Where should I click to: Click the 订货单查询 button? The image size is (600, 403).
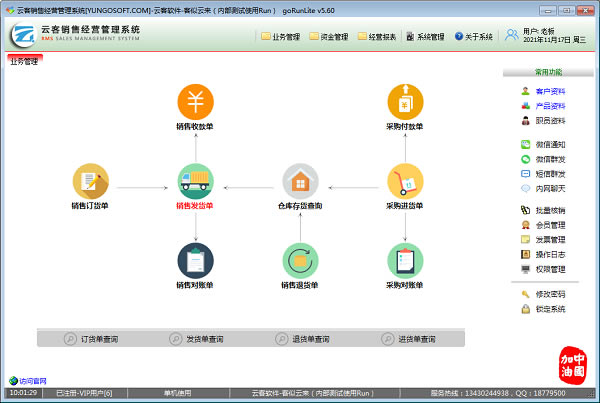91,339
